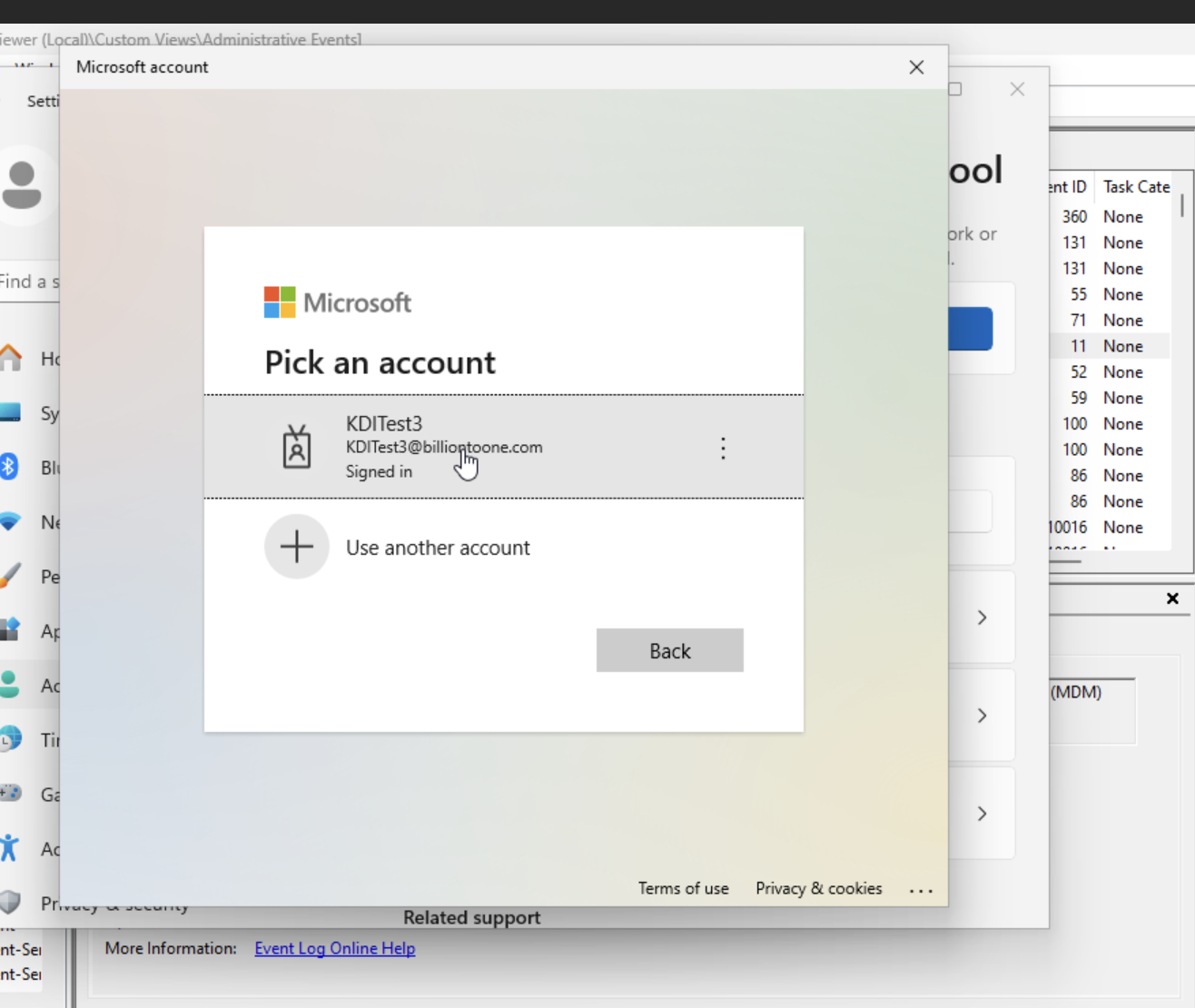Click the blue button in Settings window
The image size is (1195, 1008).
pyautogui.click(x=970, y=329)
